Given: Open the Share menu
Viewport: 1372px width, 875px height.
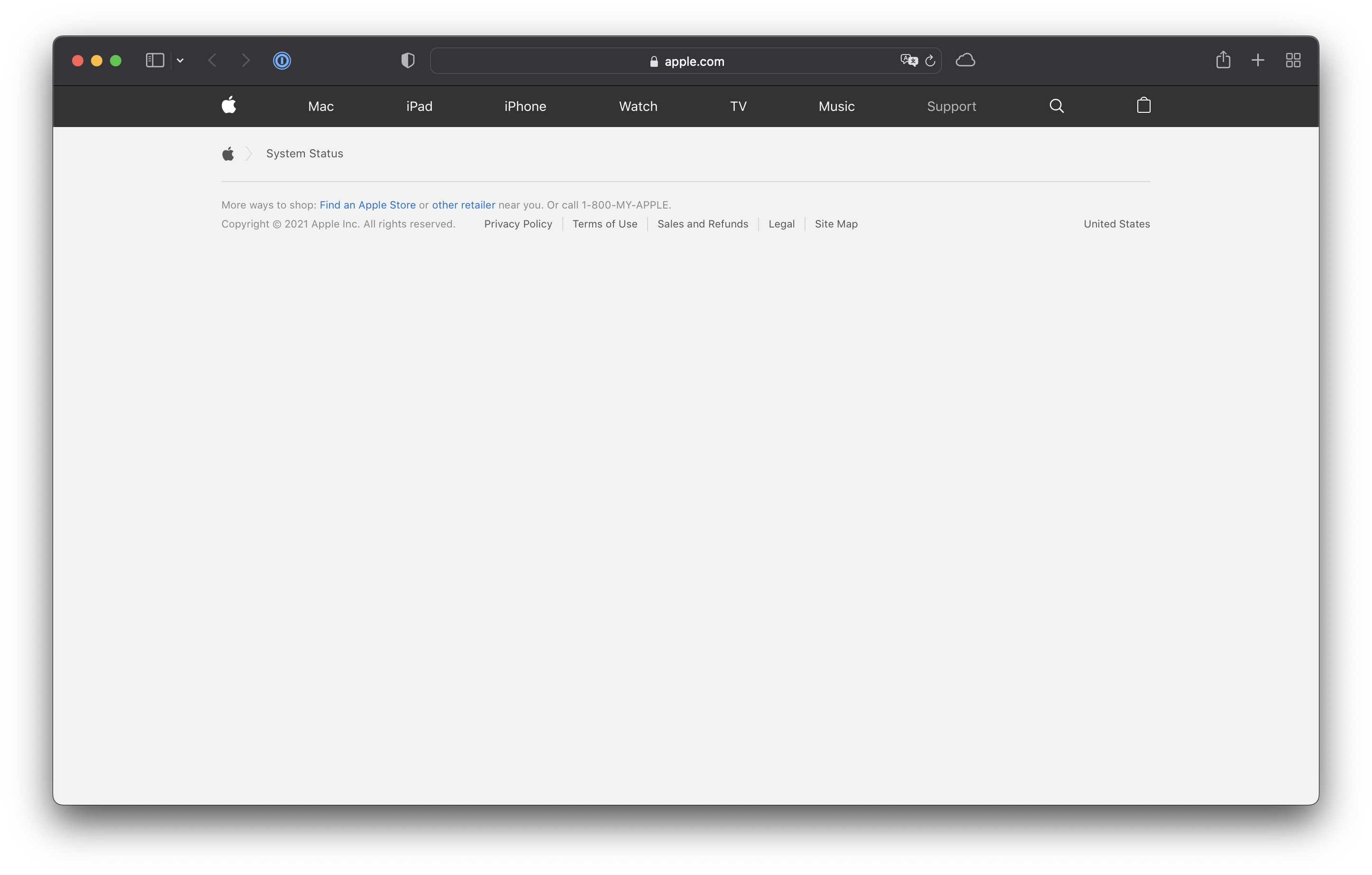Looking at the screenshot, I should [1223, 60].
